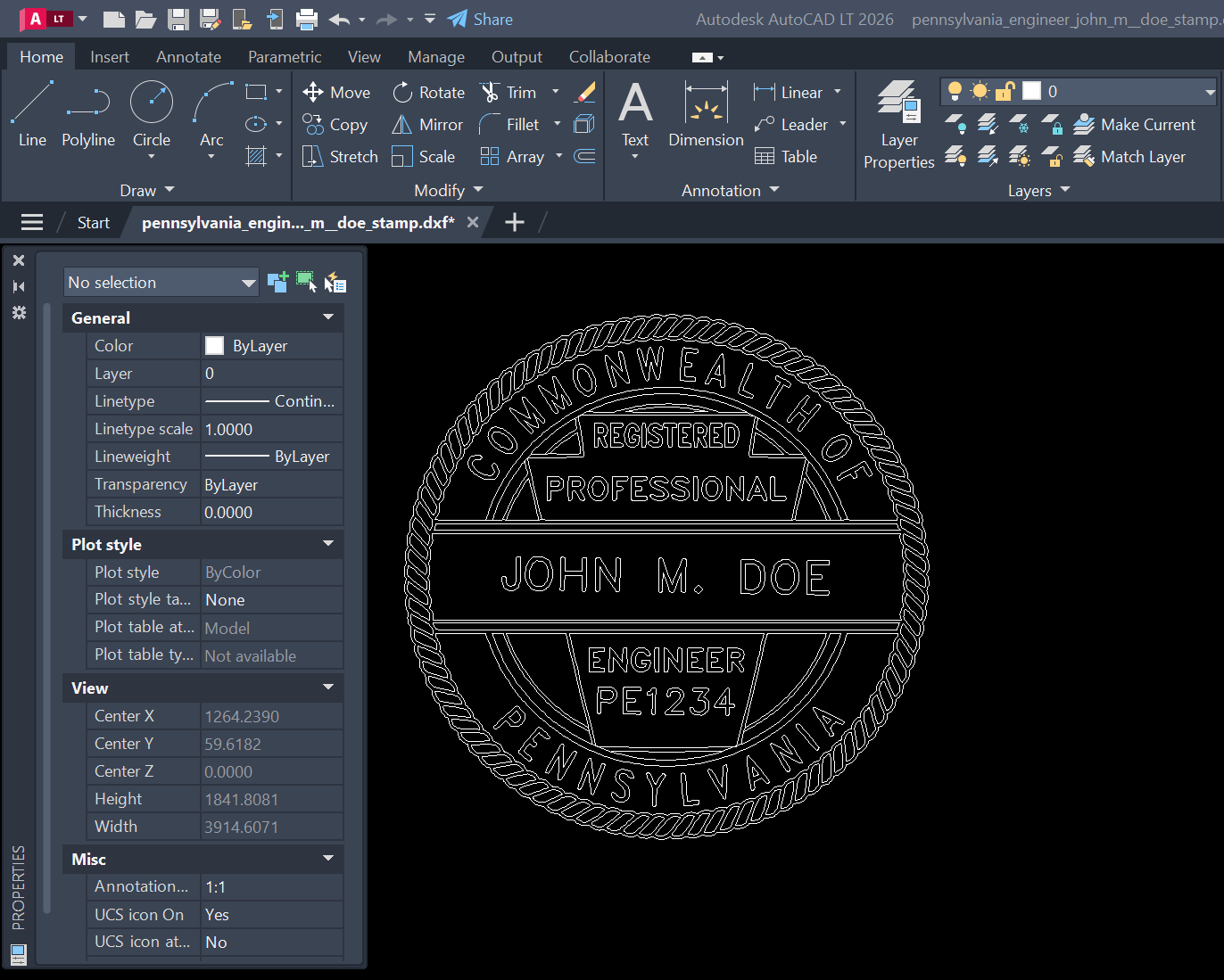Screen dimensions: 1224x980
Task: Click the white color swatch in Layers panel
Action: 1031,90
